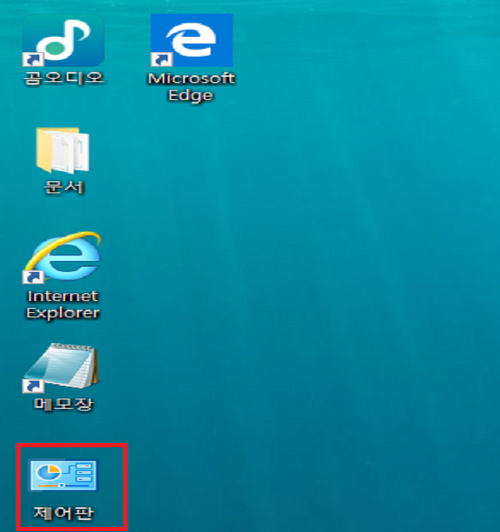Select the Microsoft Edge desktop icon
This screenshot has width=500, height=532.
(x=192, y=40)
